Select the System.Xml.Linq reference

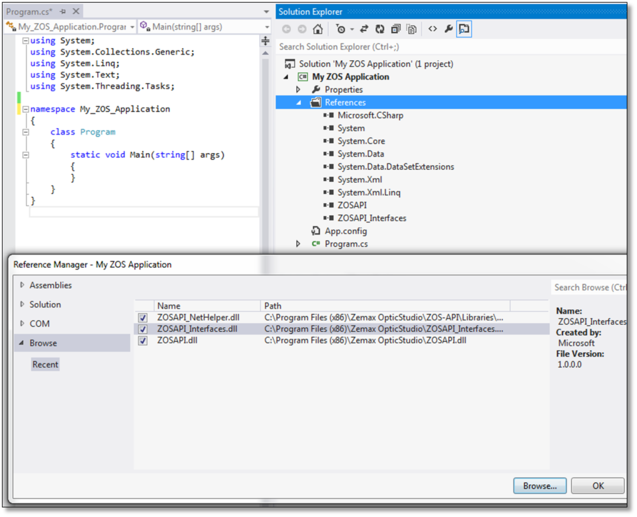click(369, 193)
